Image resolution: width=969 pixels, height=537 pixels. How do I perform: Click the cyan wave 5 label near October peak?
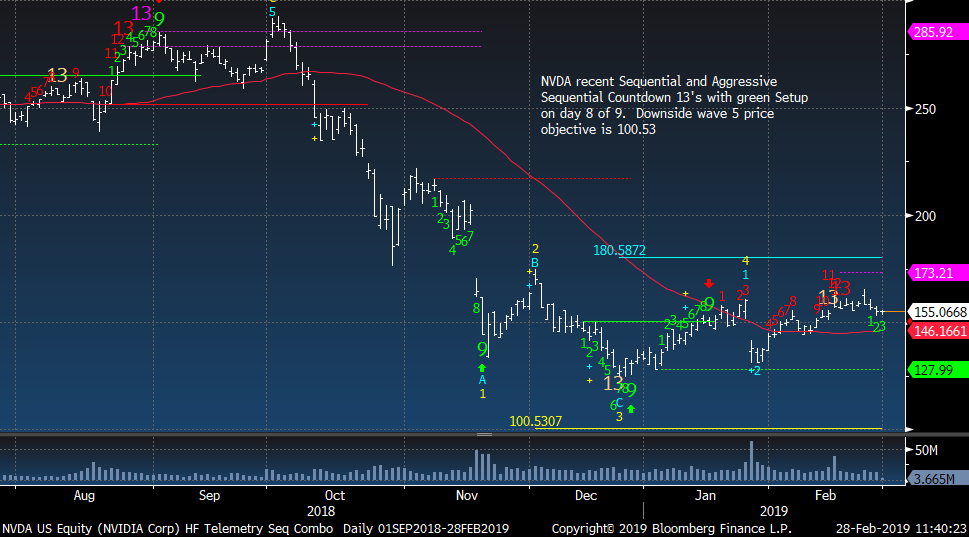[272, 12]
